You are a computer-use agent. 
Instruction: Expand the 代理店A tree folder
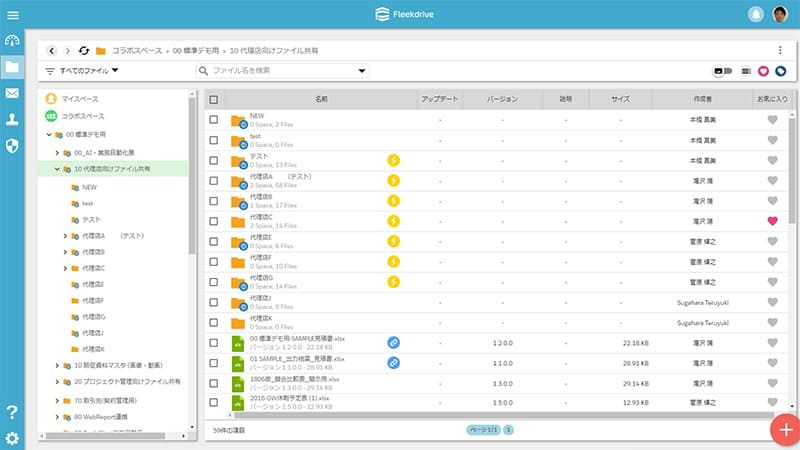[x=65, y=236]
